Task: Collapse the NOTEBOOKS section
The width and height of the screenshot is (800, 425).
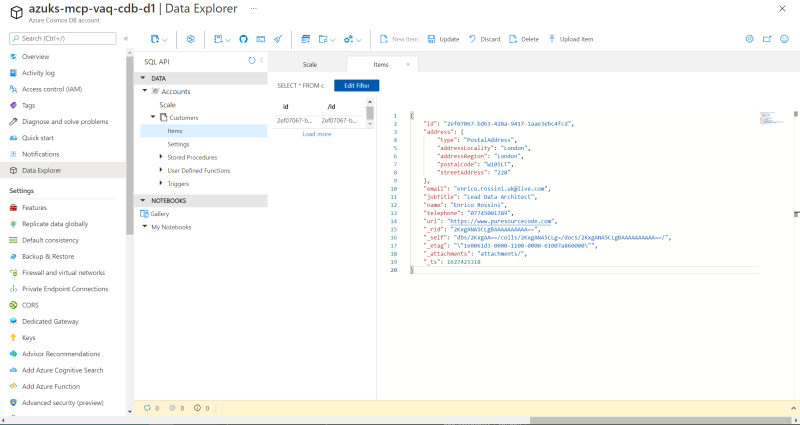Action: tap(143, 201)
